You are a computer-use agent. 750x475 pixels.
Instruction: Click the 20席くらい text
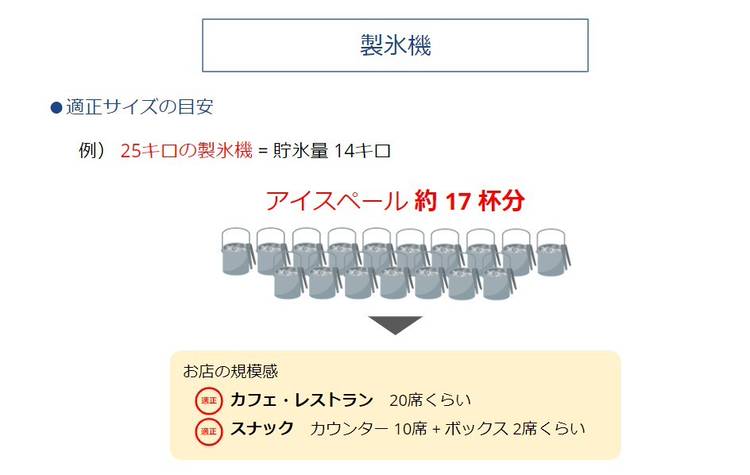click(430, 400)
